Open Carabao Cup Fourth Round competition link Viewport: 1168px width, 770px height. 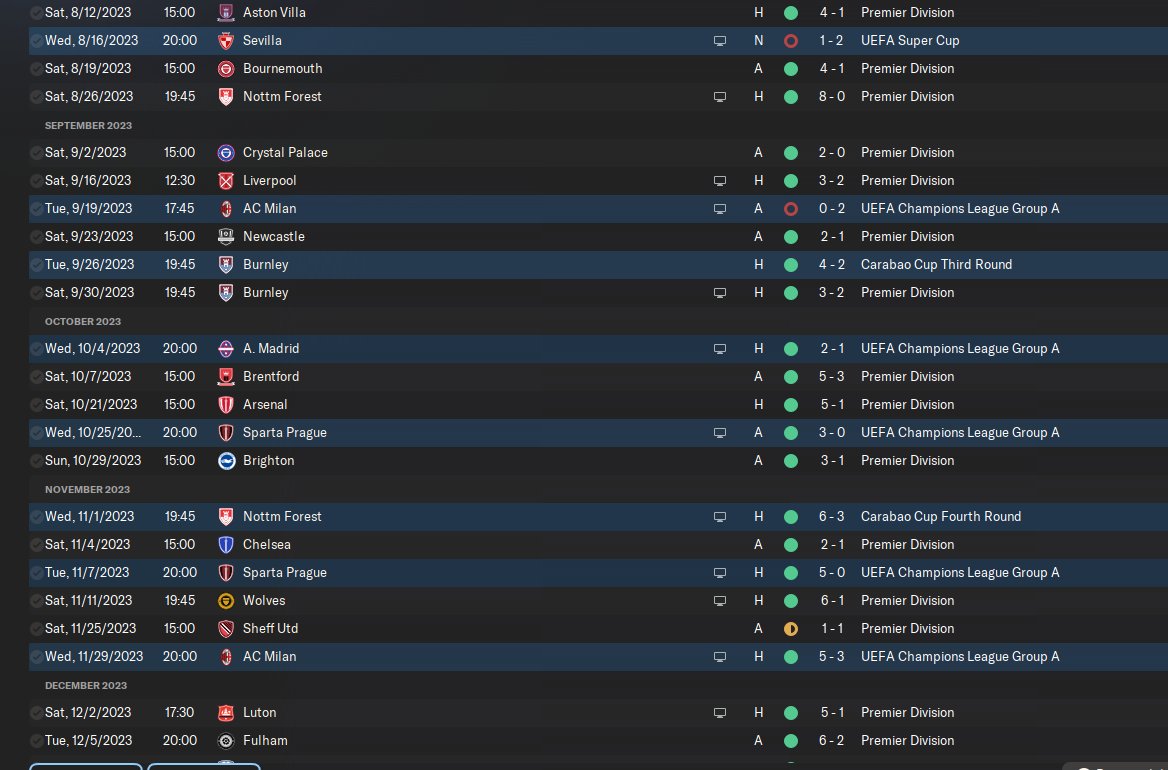(941, 516)
